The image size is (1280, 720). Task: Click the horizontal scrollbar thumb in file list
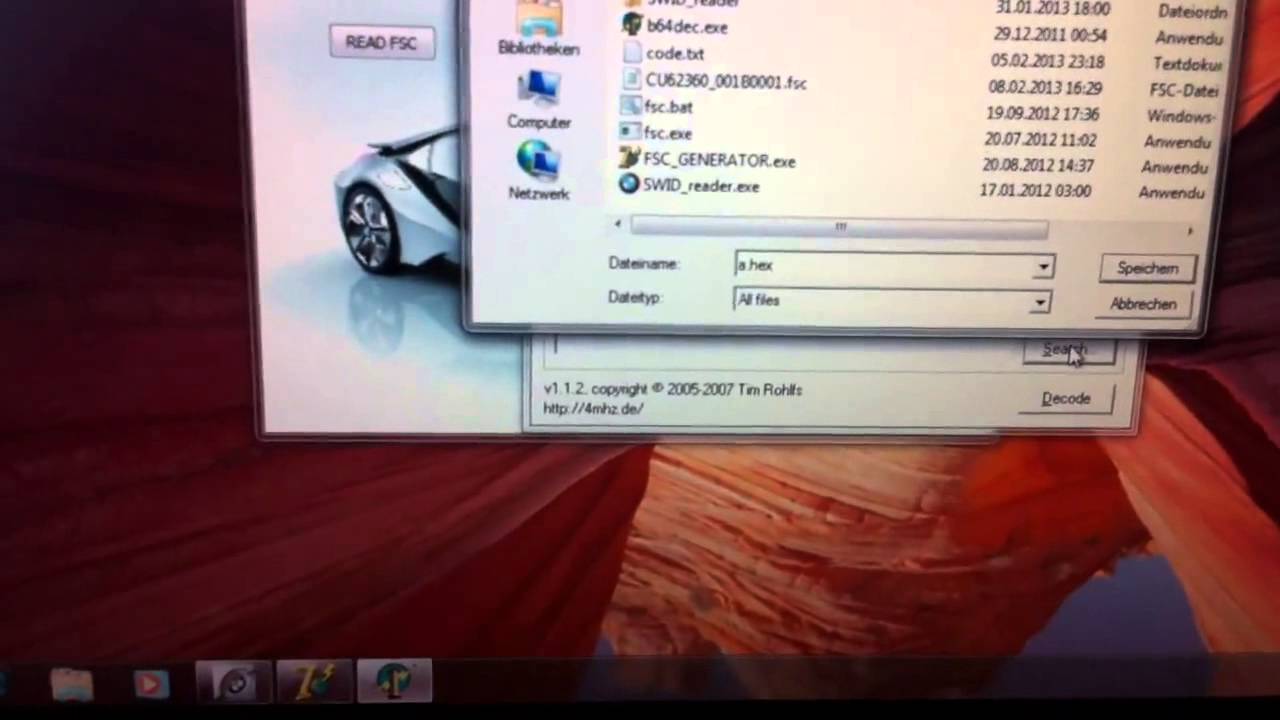[839, 229]
